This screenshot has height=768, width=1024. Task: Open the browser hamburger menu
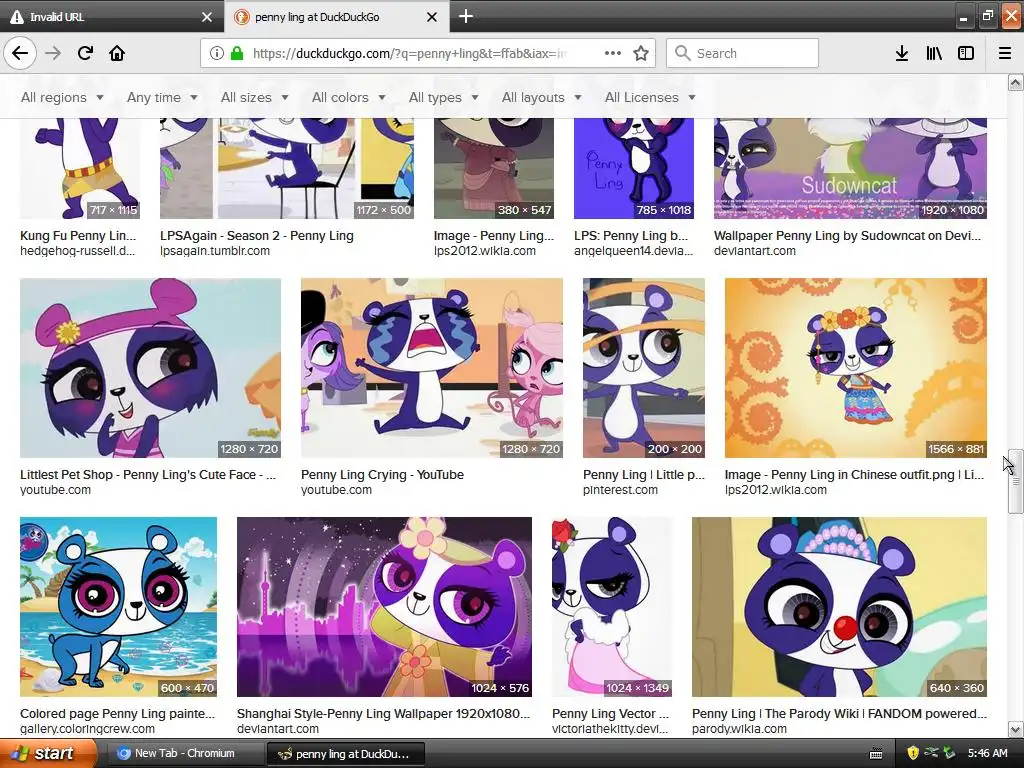(1004, 53)
